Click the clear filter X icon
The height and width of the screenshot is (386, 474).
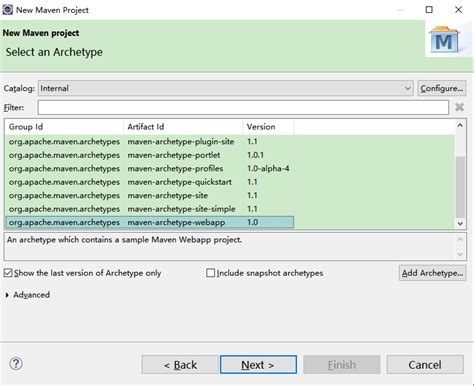coord(459,107)
